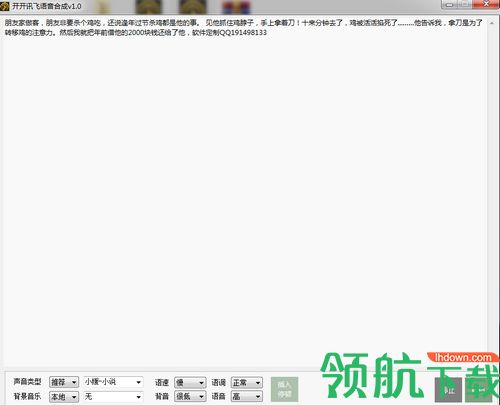Expand the 背音 volume dropdown set to 很低
Screen dimensions: 500x405
point(190,396)
